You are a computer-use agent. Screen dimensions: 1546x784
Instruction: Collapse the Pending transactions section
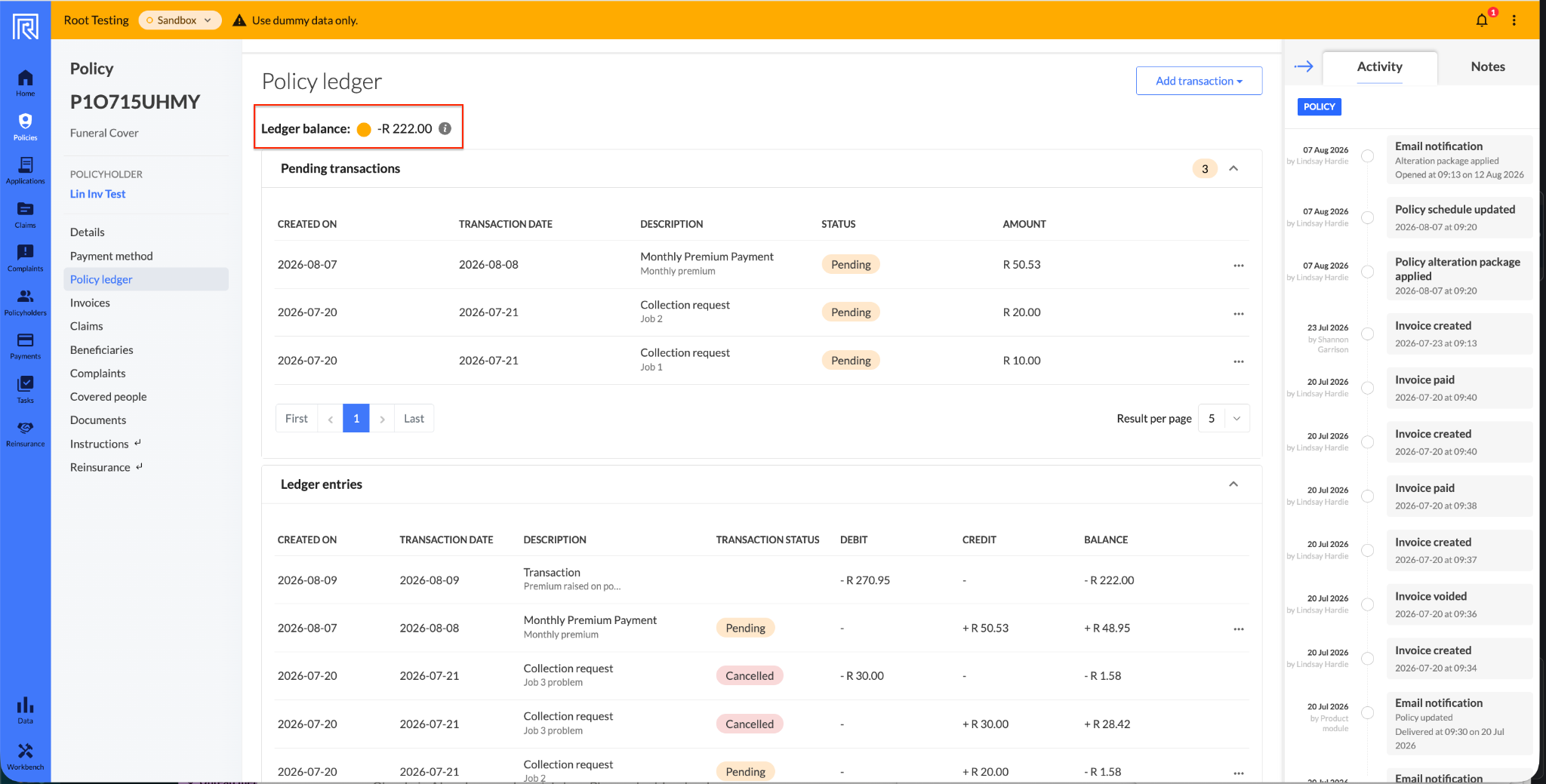(x=1233, y=168)
